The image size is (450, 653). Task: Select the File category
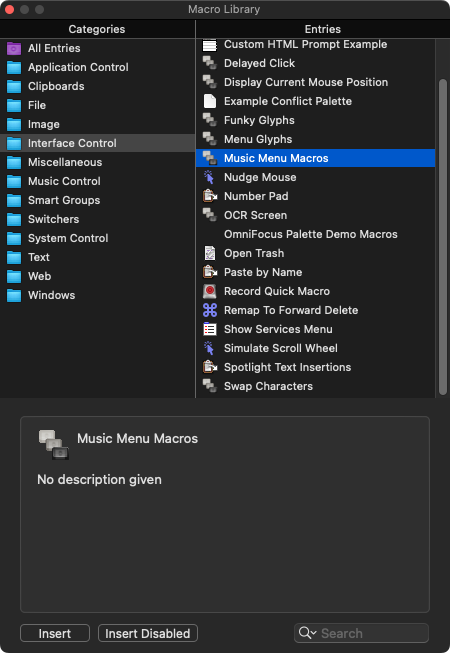pyautogui.click(x=97, y=105)
